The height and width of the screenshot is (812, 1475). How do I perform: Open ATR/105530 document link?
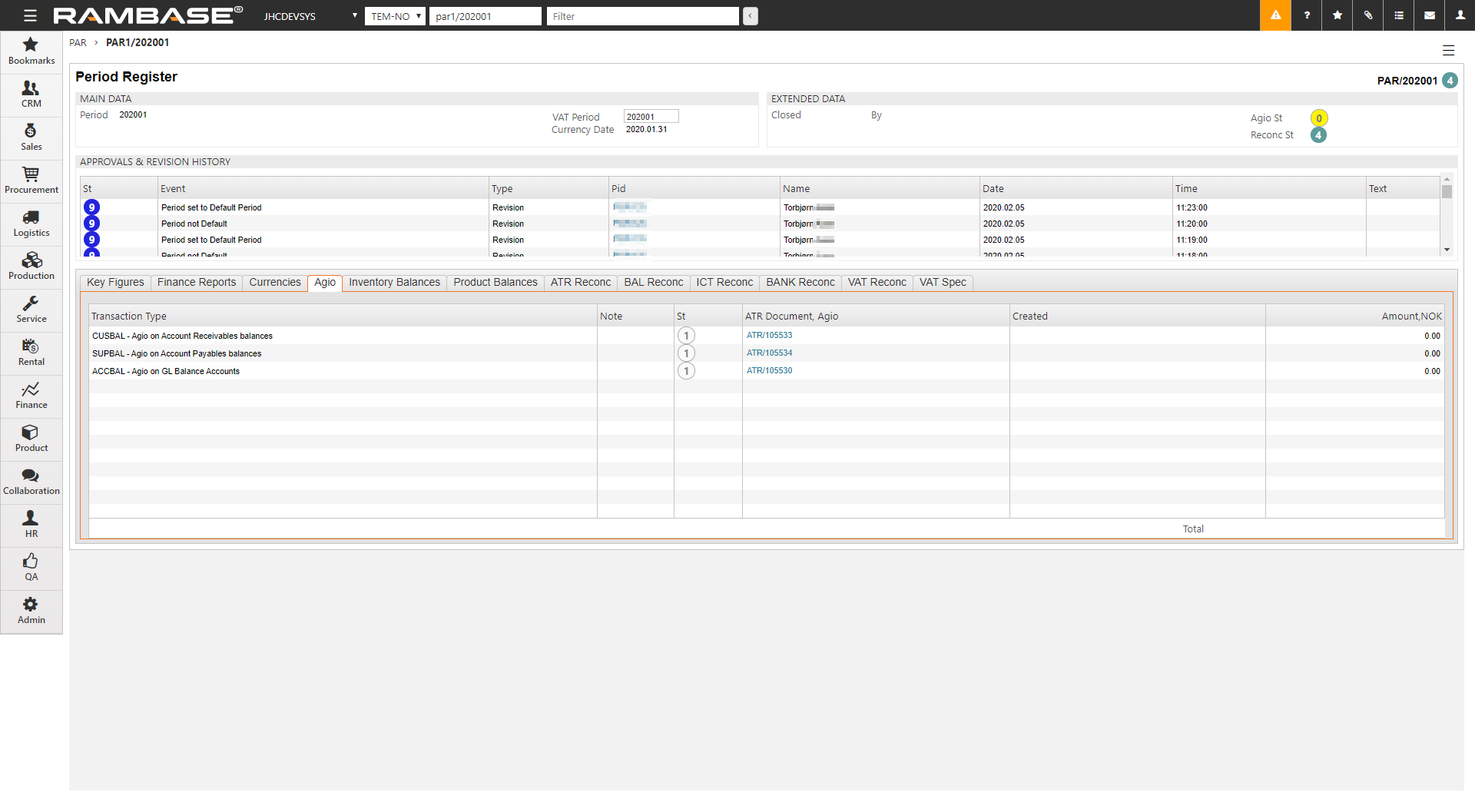769,371
